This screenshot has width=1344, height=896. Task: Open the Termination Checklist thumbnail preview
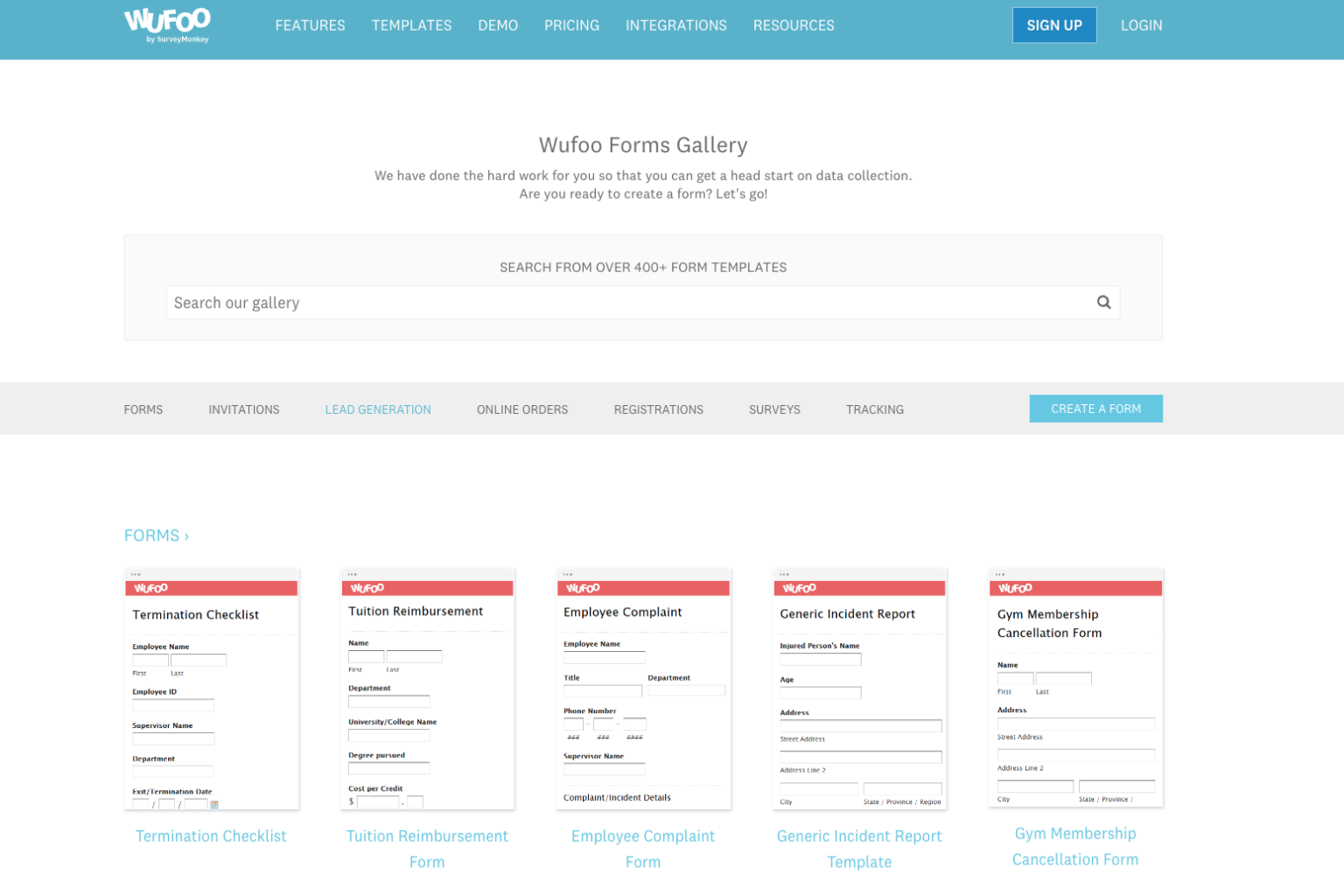(x=212, y=689)
